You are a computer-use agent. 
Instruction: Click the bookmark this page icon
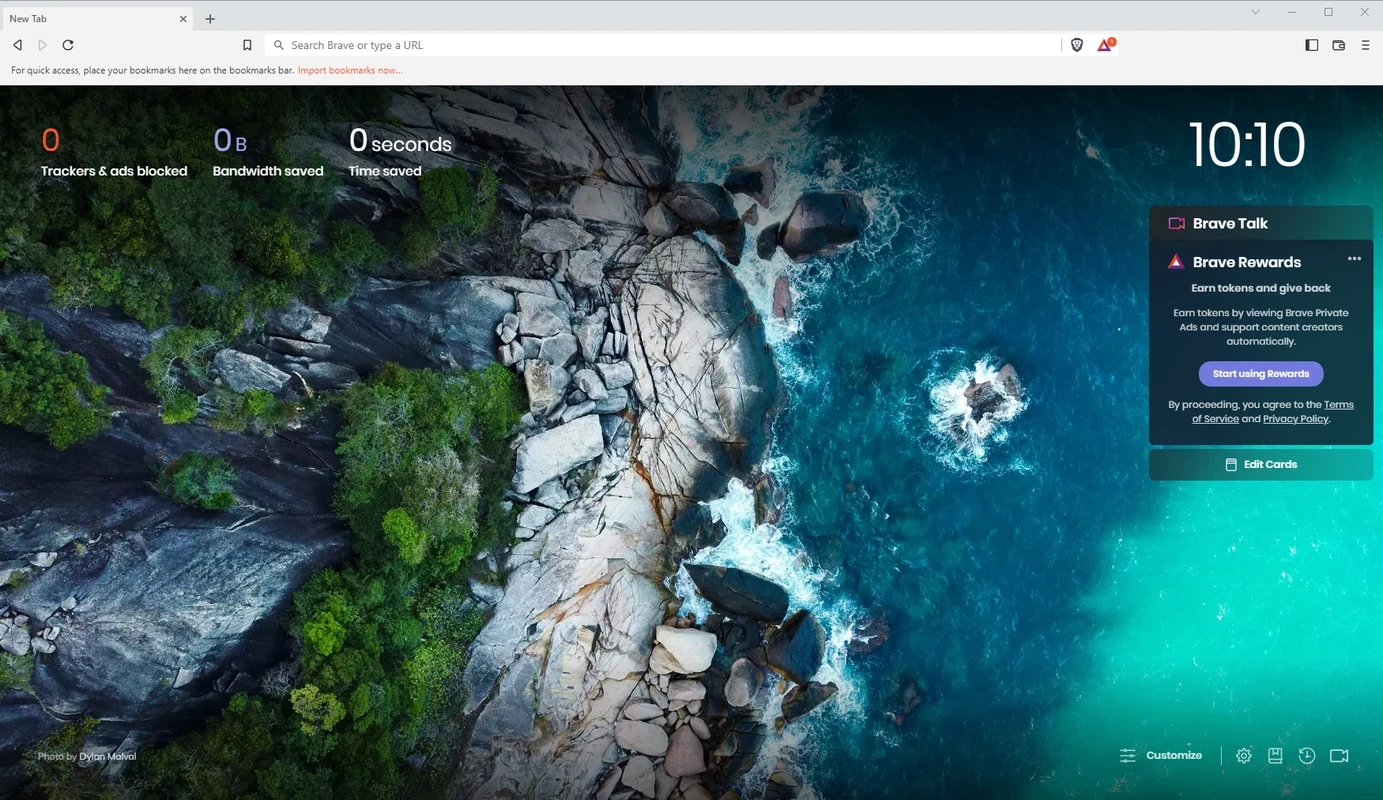point(247,45)
